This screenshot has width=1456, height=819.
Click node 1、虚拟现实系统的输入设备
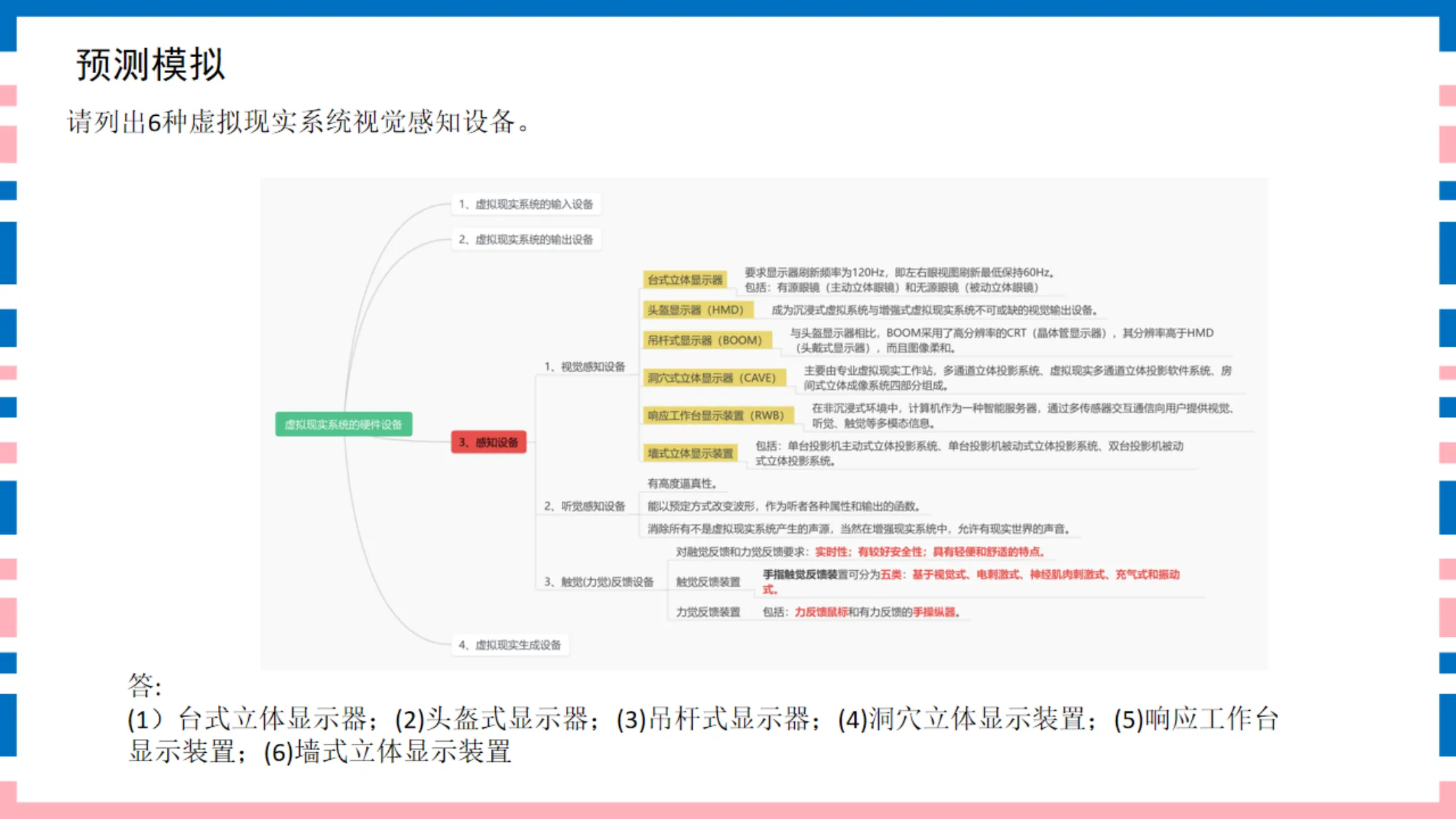tap(526, 204)
